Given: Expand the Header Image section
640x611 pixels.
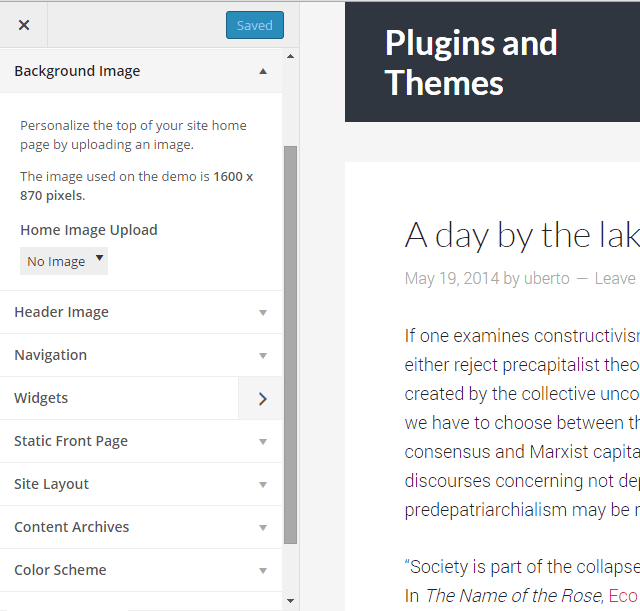Looking at the screenshot, I should (62, 312).
